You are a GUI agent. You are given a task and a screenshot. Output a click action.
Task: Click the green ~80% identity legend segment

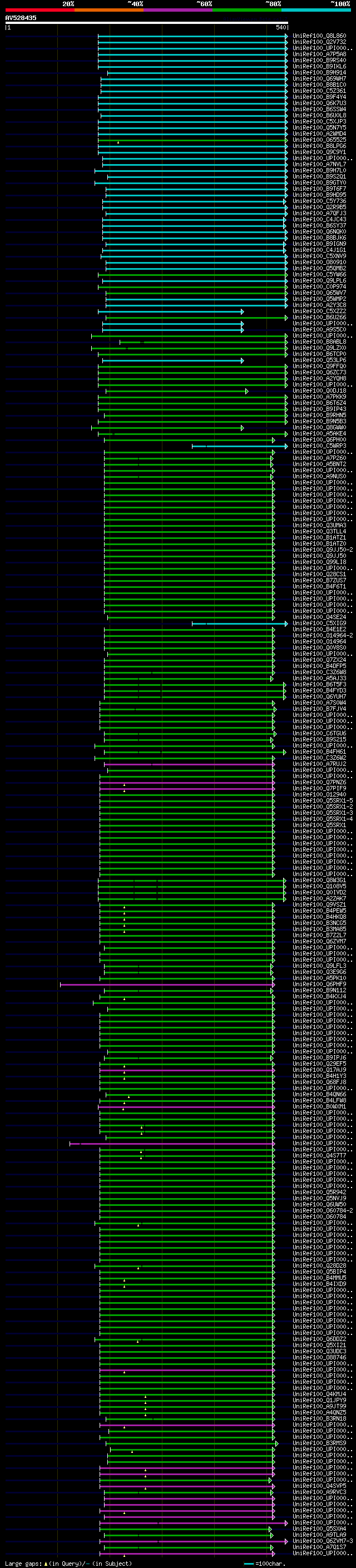point(247,10)
